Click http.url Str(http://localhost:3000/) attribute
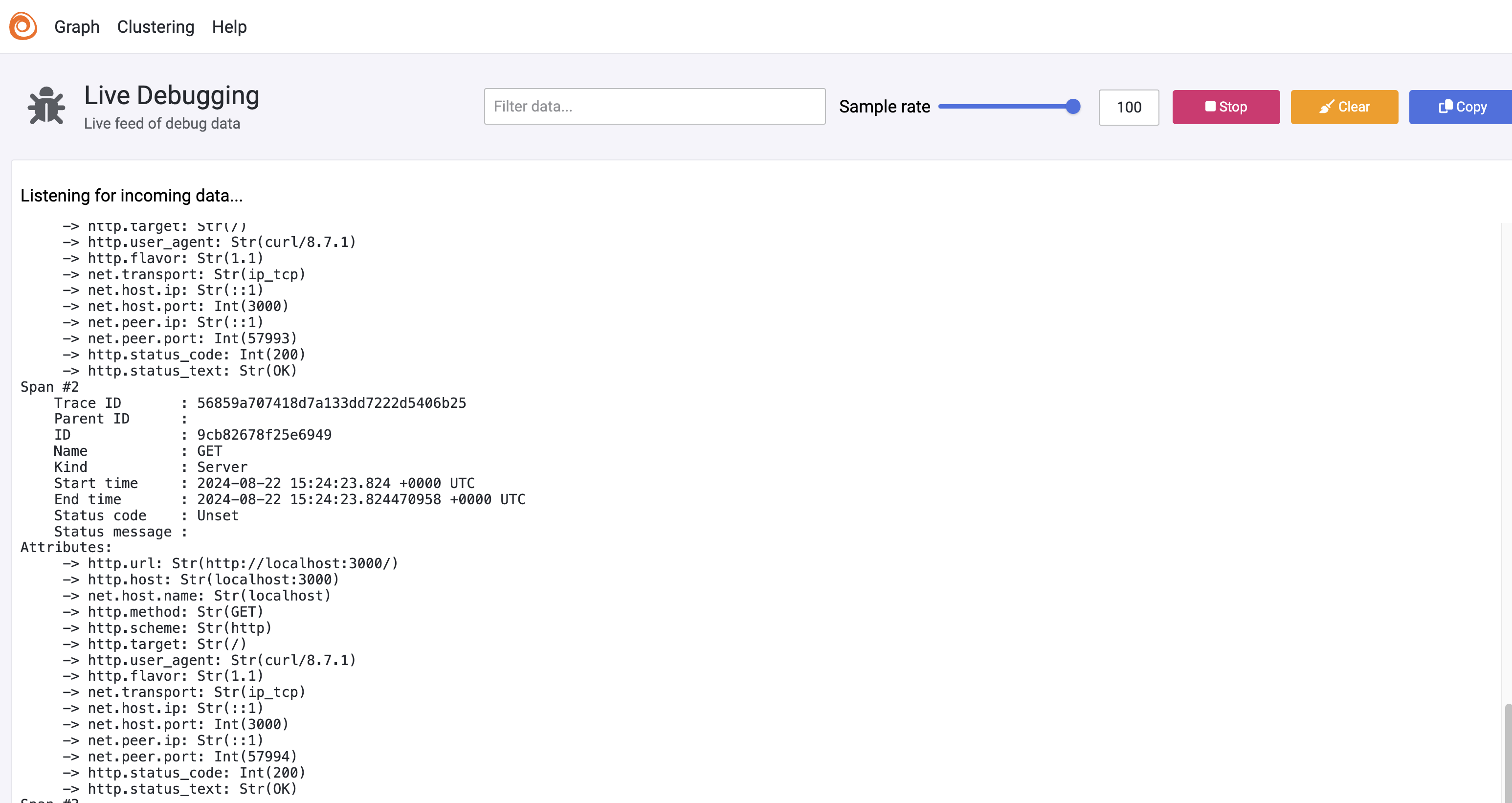Image resolution: width=1512 pixels, height=803 pixels. tap(231, 563)
